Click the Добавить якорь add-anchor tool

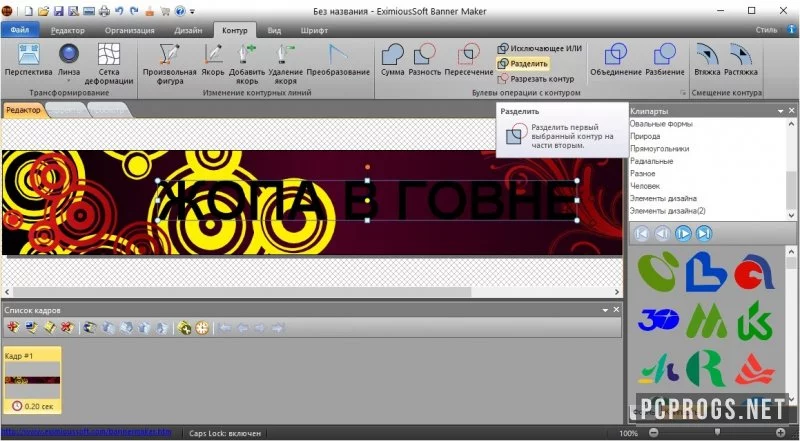[247, 63]
